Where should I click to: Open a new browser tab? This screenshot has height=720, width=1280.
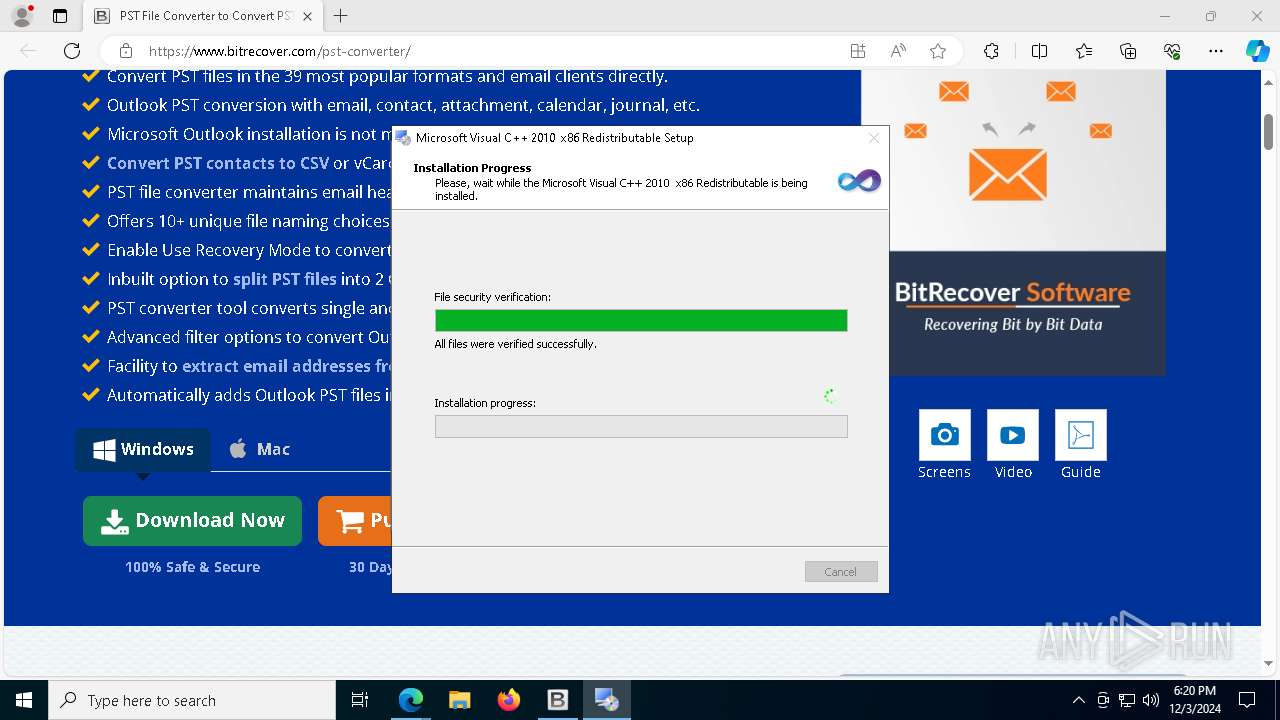341,16
